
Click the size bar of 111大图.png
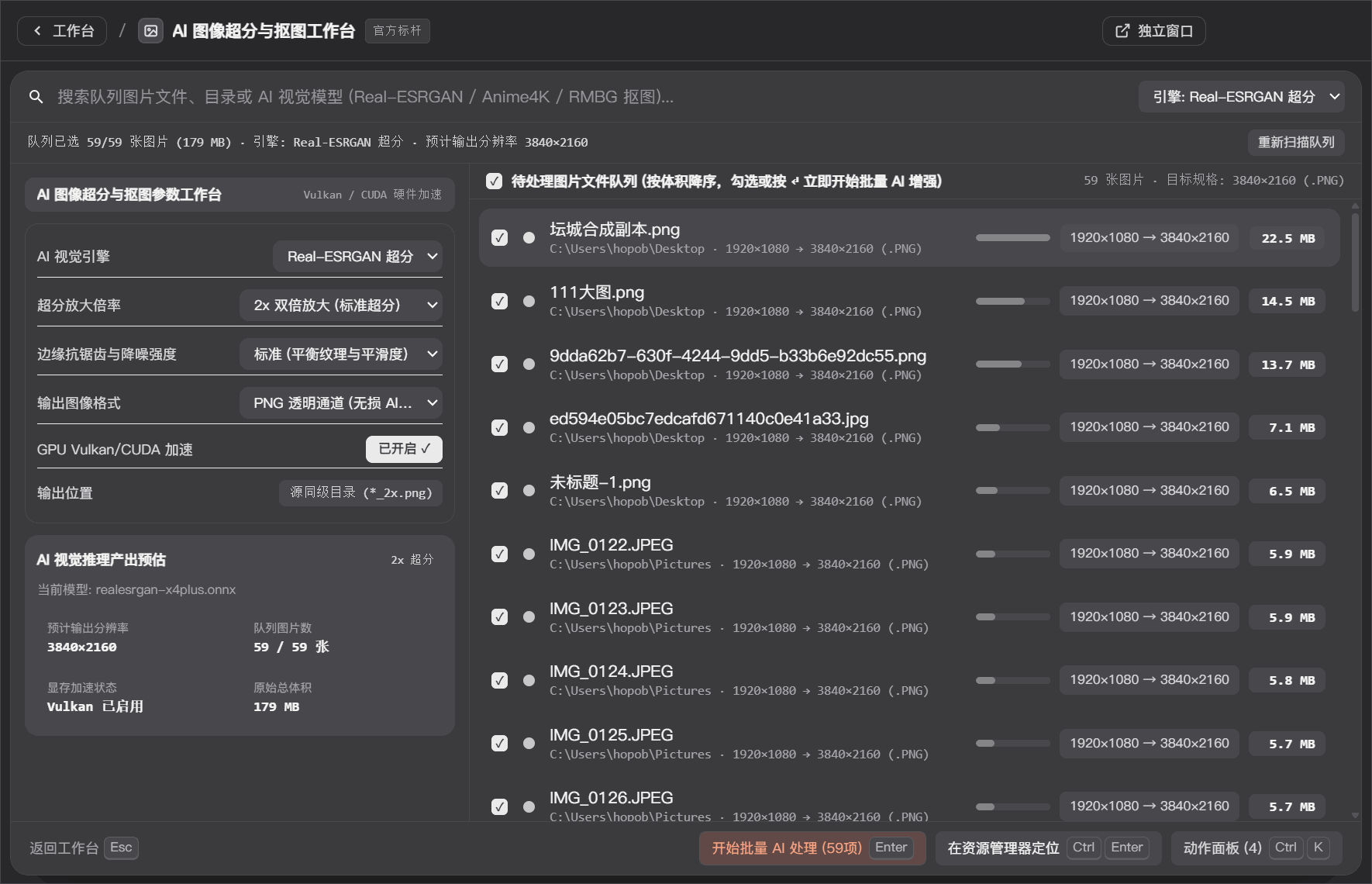[x=1012, y=301]
